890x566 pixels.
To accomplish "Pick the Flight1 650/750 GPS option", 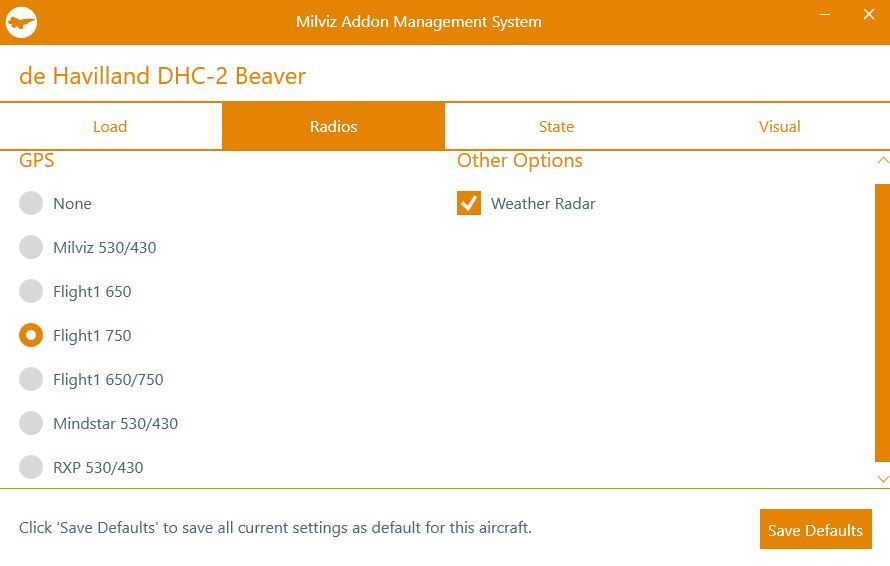I will point(31,379).
